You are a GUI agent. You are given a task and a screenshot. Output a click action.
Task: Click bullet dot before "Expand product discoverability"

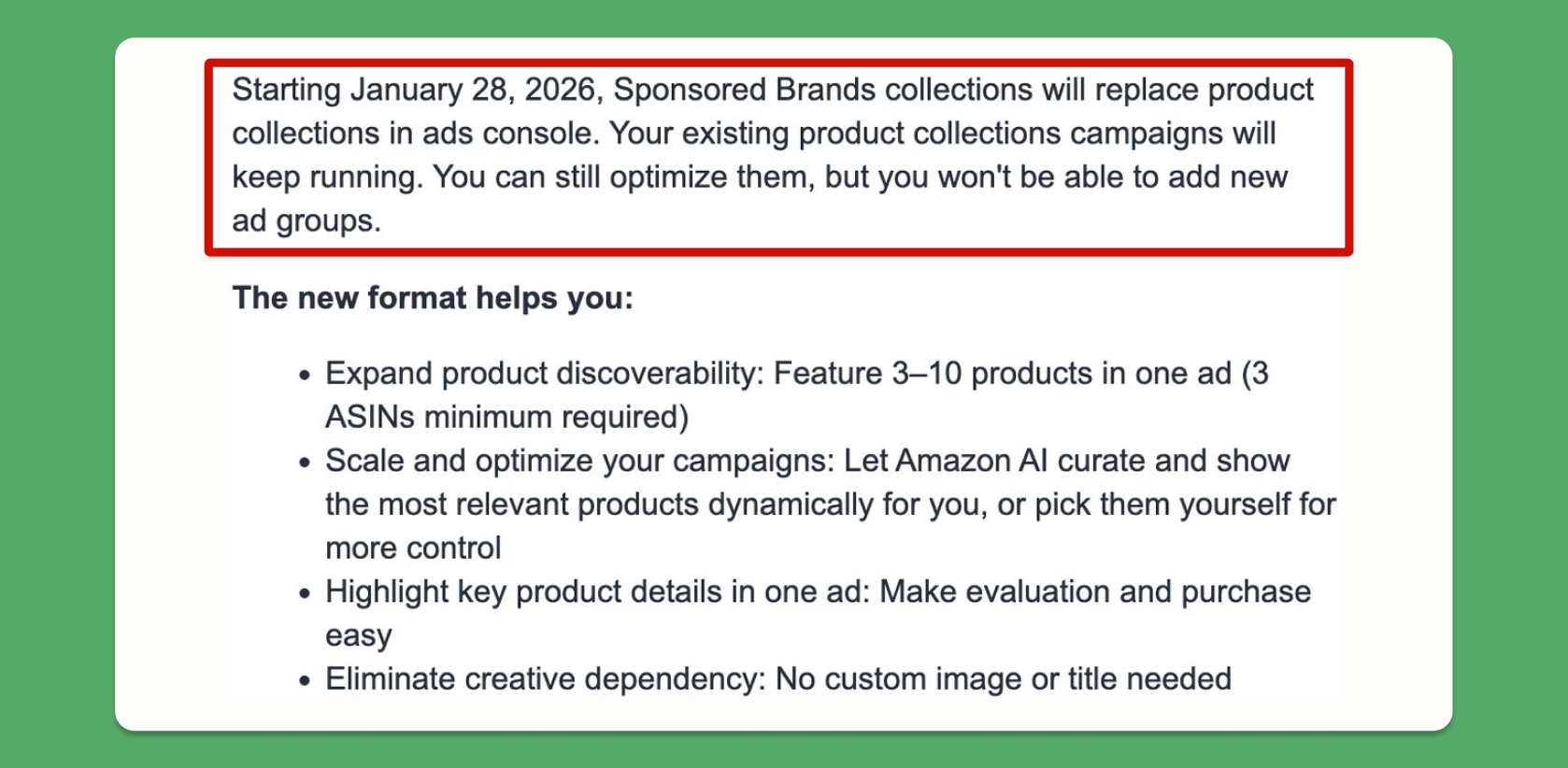304,376
